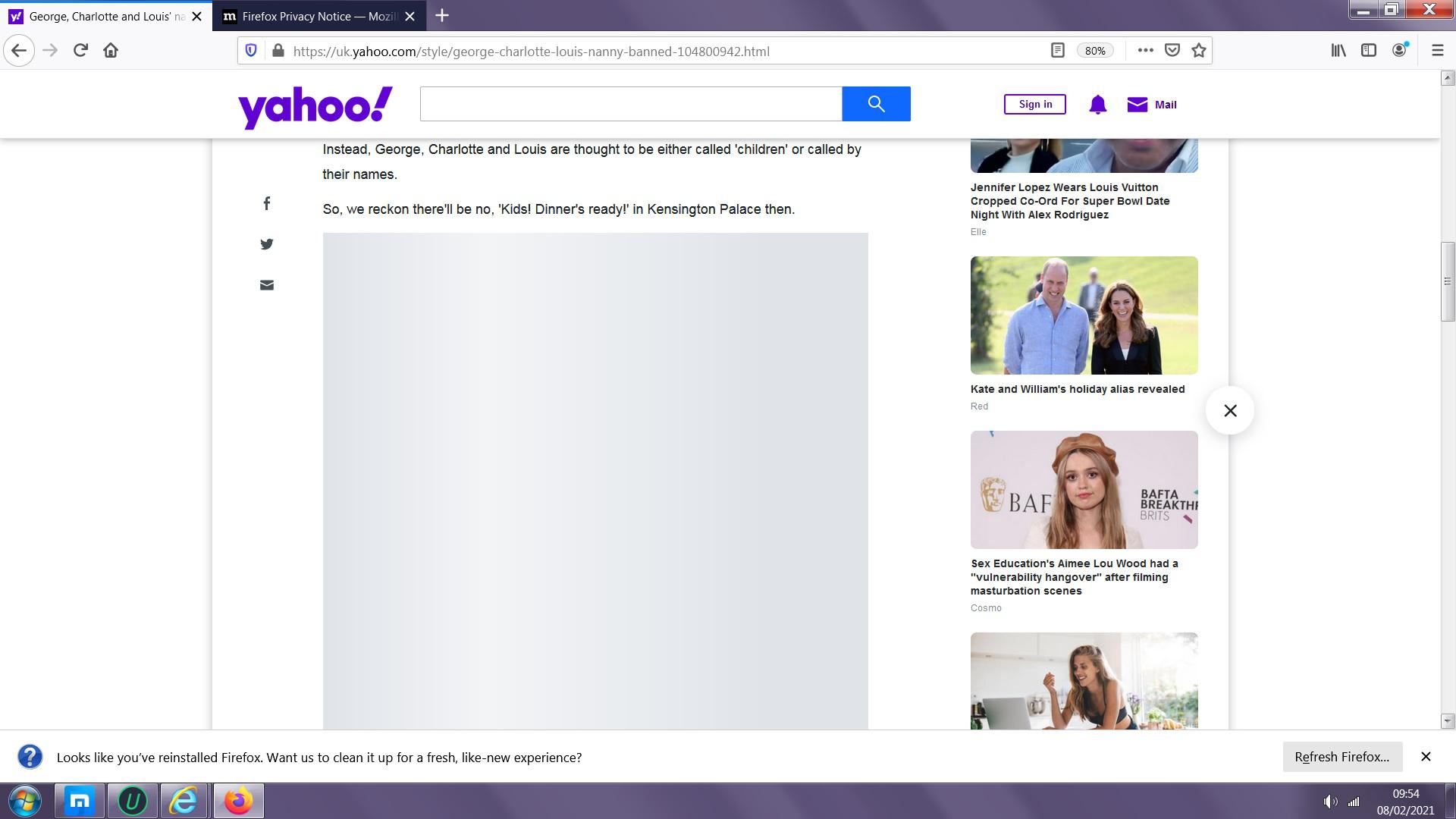Save page to Pocket

coord(1172,51)
